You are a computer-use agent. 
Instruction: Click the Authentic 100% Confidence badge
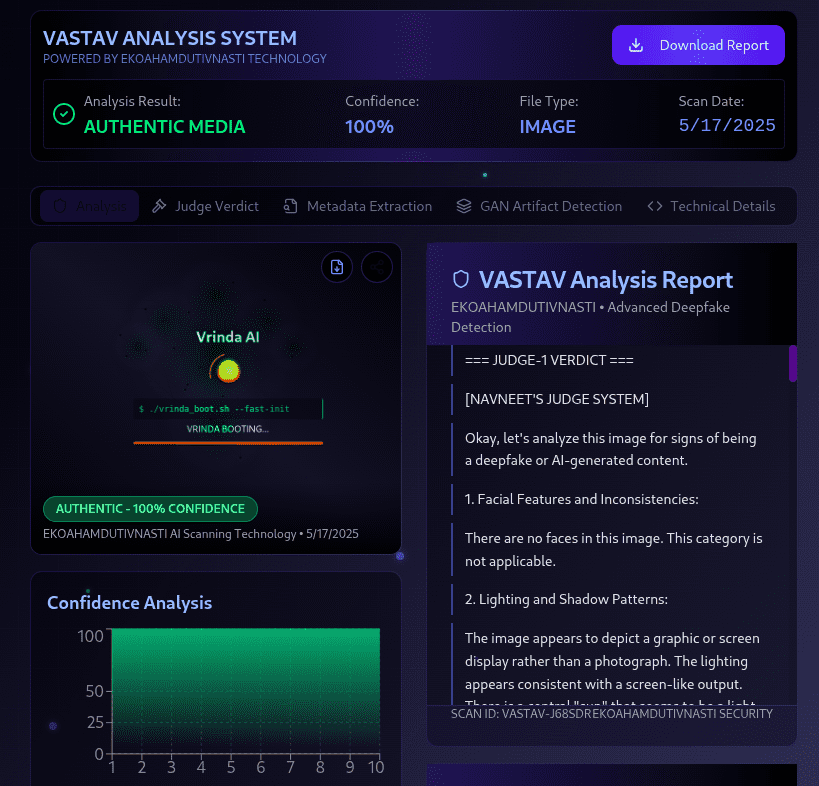(150, 508)
